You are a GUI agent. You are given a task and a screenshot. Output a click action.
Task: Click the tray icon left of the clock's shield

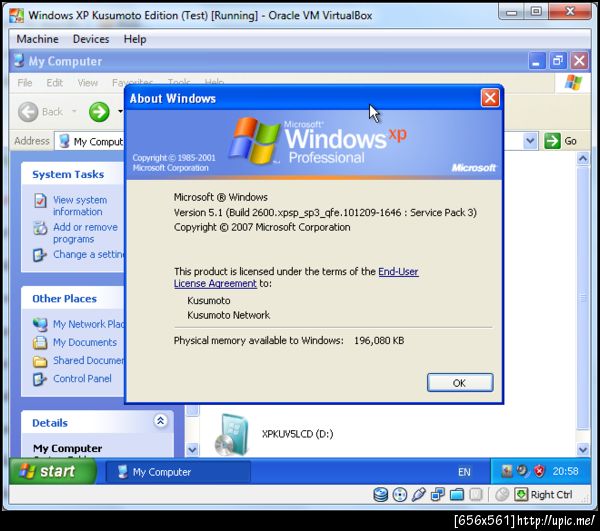[x=522, y=471]
